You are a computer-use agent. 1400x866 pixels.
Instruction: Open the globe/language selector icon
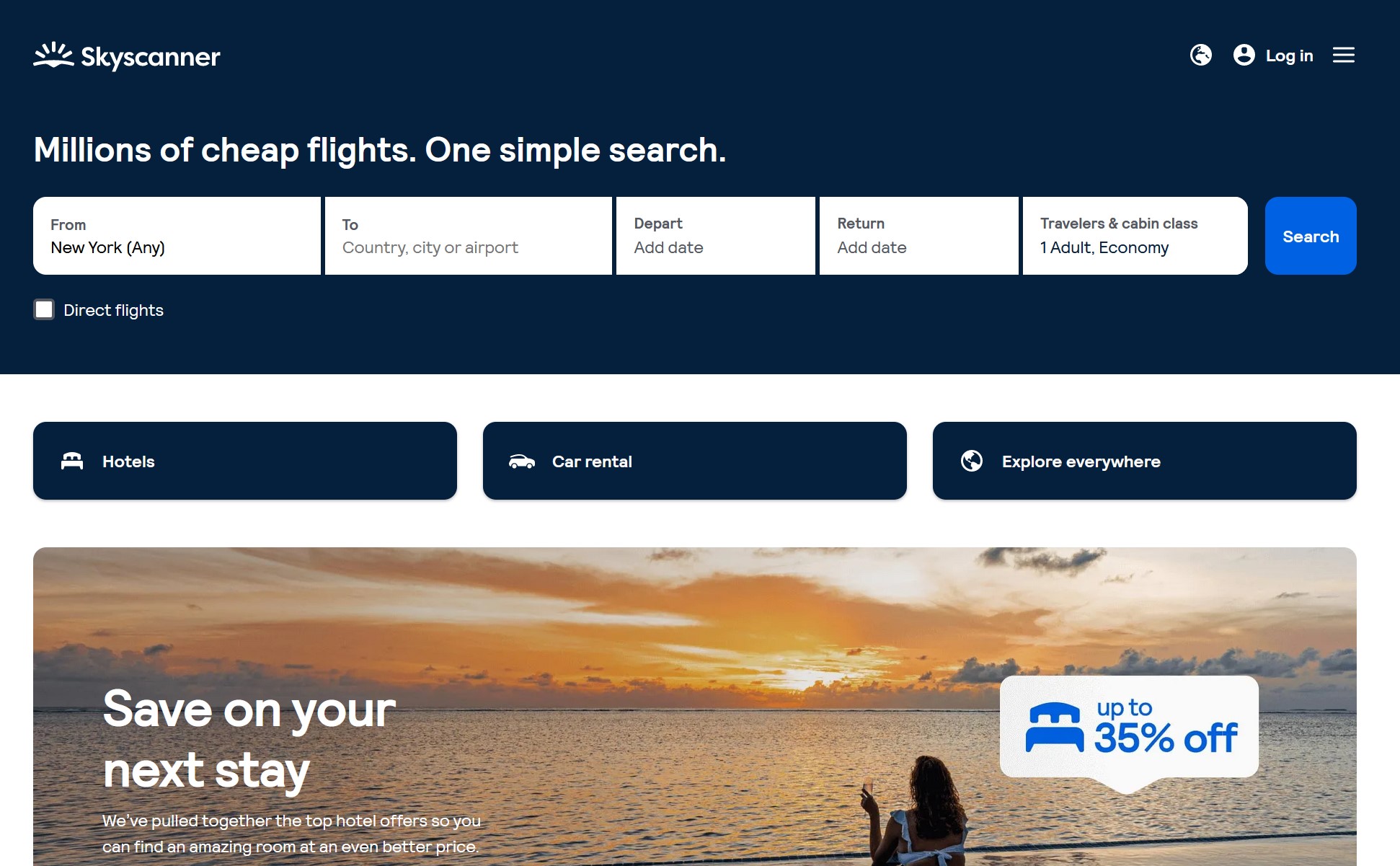coord(1200,55)
